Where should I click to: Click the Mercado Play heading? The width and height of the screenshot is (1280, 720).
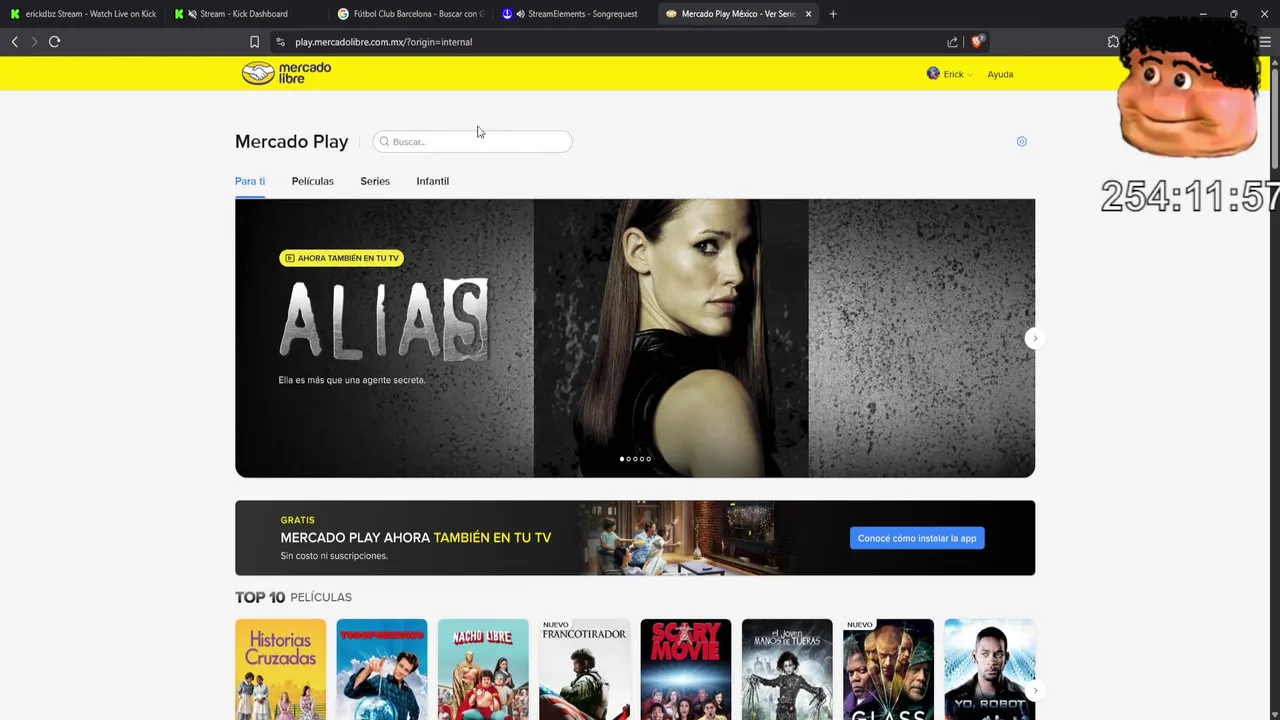(292, 142)
